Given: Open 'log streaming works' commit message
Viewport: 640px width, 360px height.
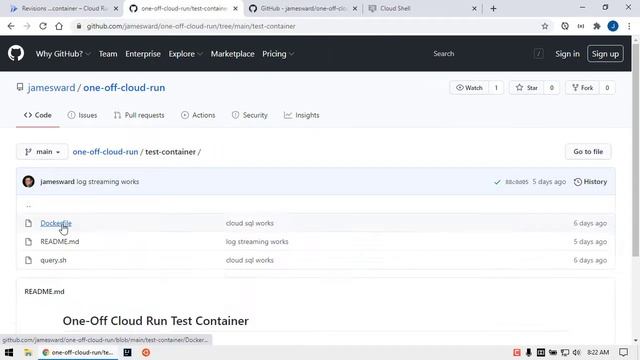Looking at the screenshot, I should click(x=108, y=182).
